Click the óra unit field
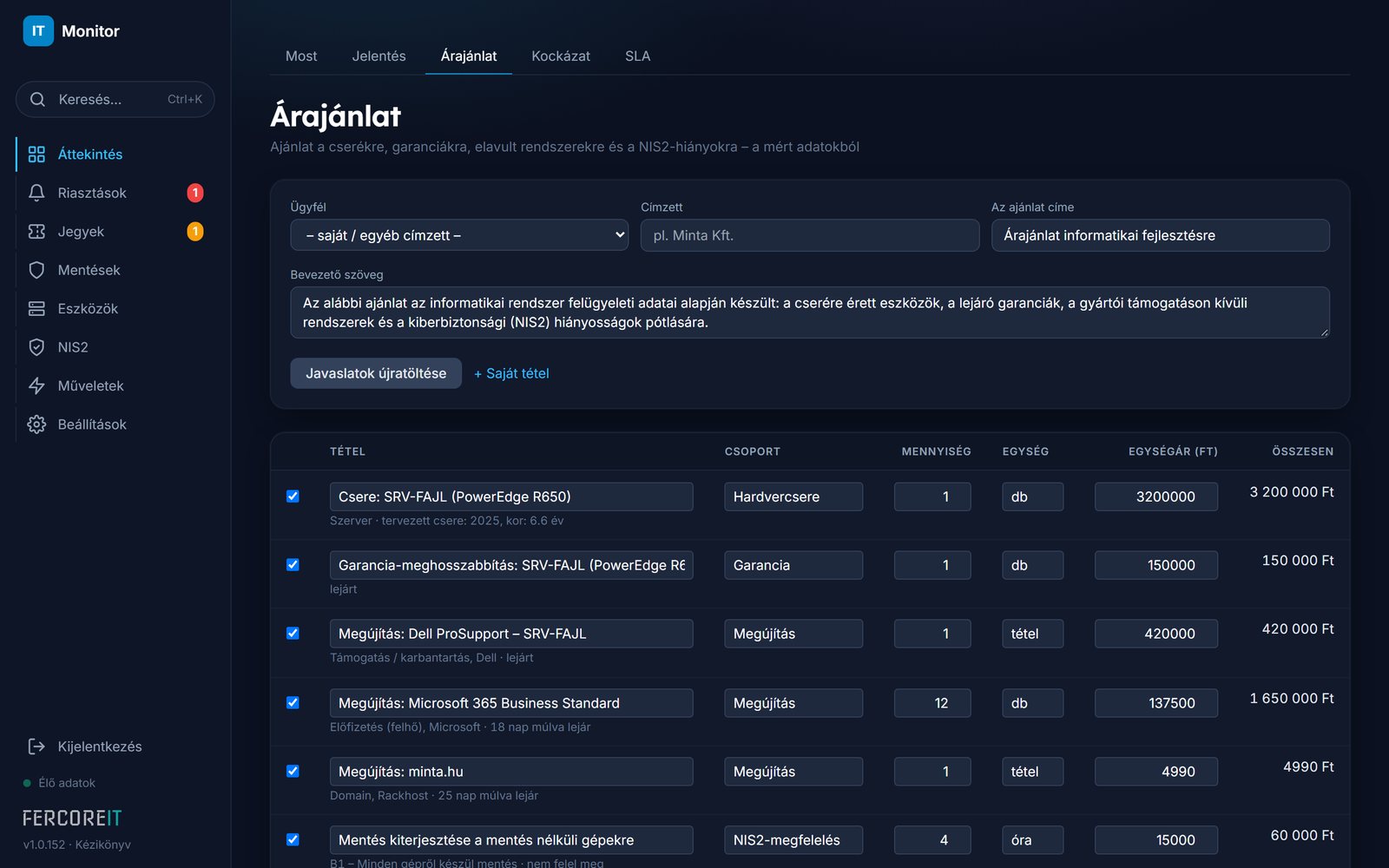 tap(1033, 840)
